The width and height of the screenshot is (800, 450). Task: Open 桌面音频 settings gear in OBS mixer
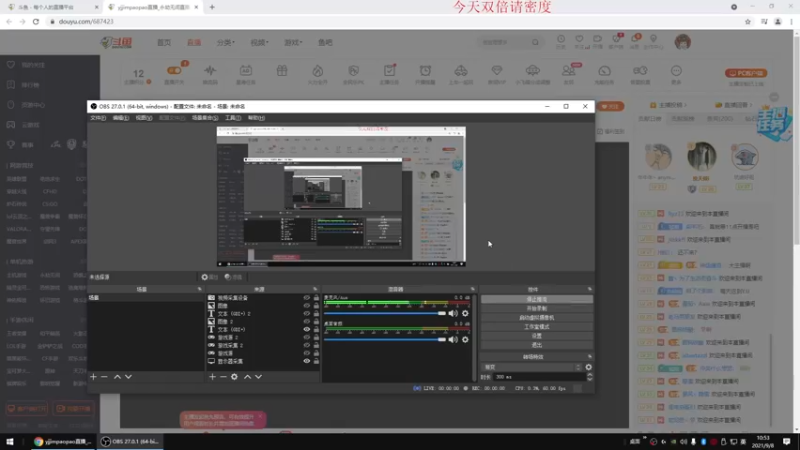coord(465,339)
